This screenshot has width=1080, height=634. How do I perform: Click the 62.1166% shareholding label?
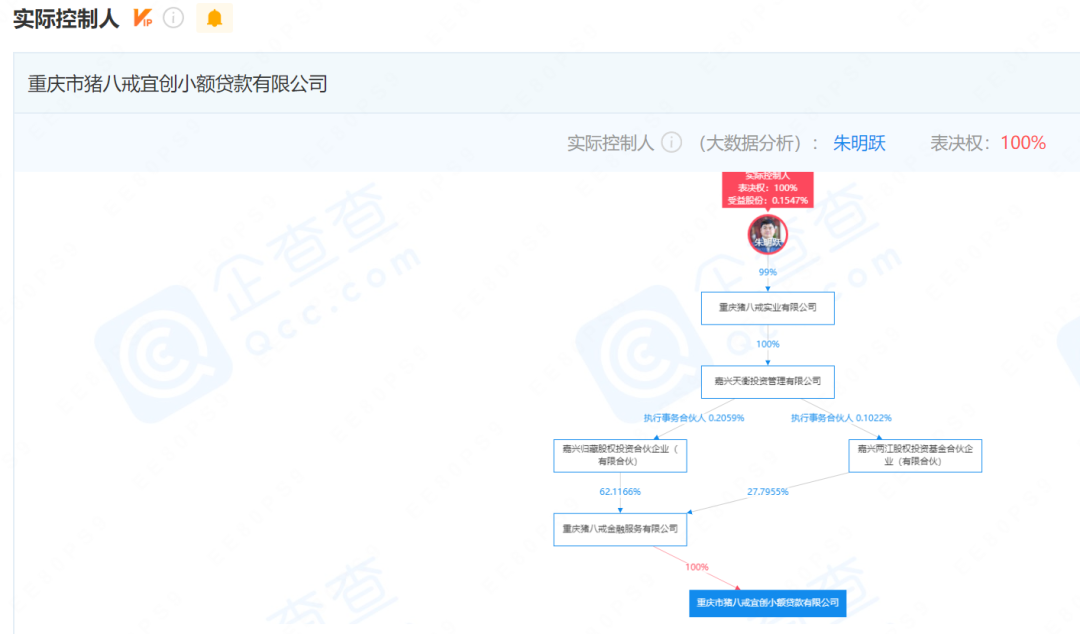coord(620,492)
